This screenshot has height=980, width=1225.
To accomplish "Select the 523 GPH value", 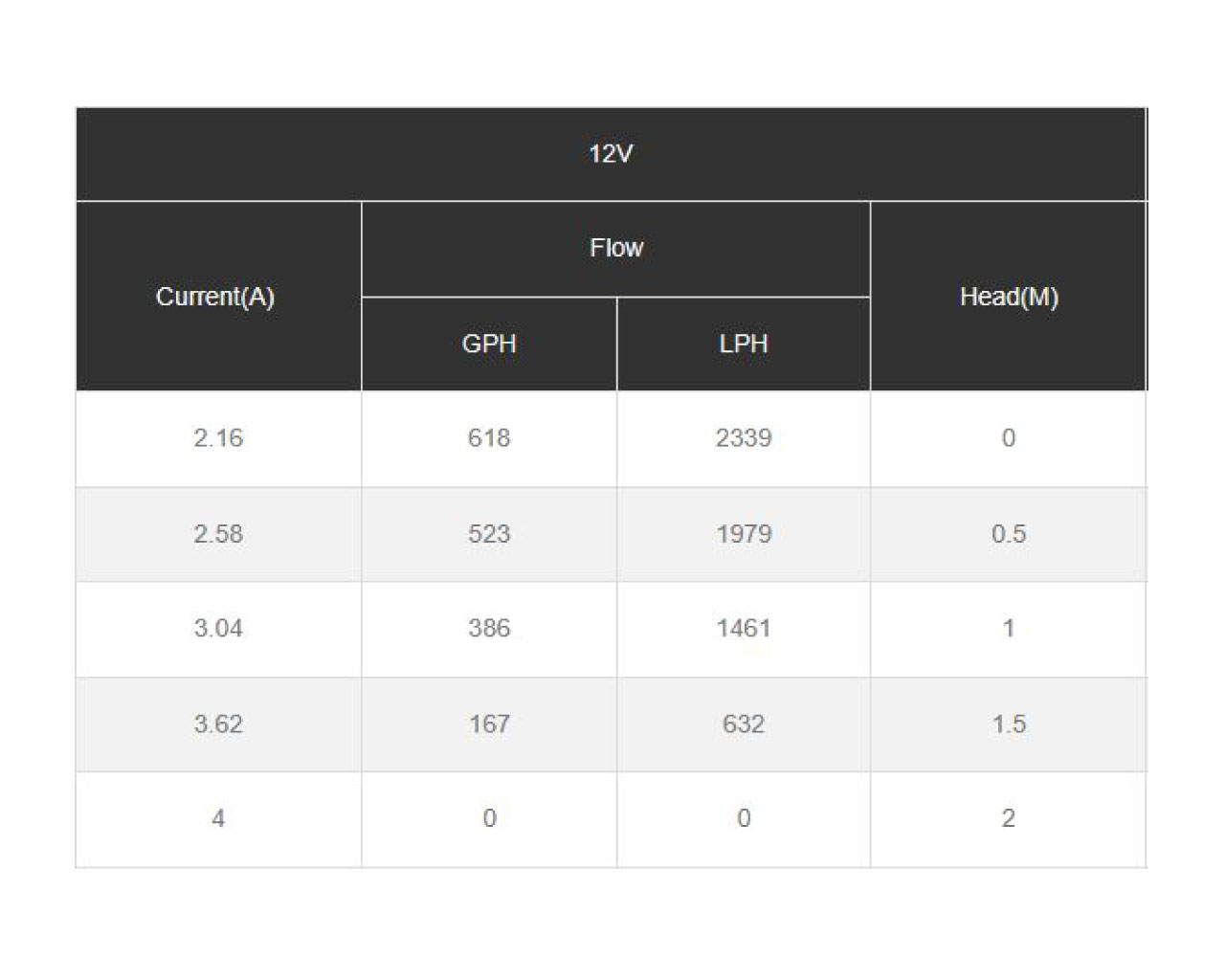I will [489, 534].
